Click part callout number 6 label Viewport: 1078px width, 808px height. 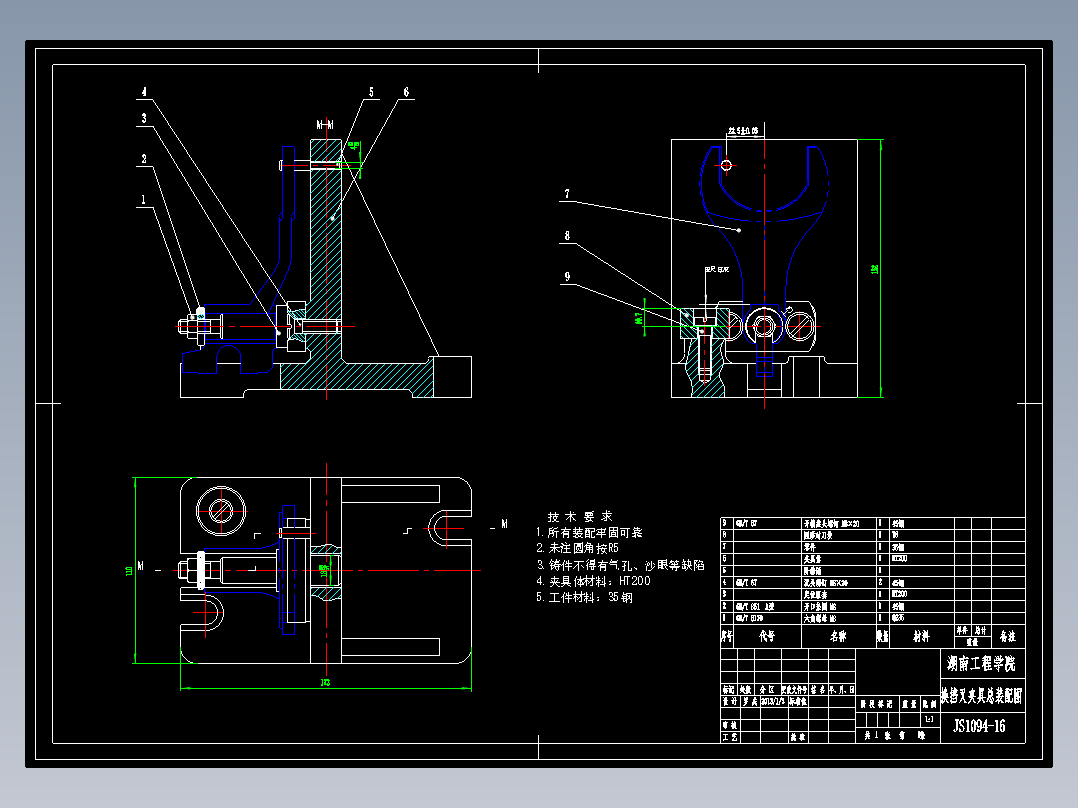(x=406, y=92)
